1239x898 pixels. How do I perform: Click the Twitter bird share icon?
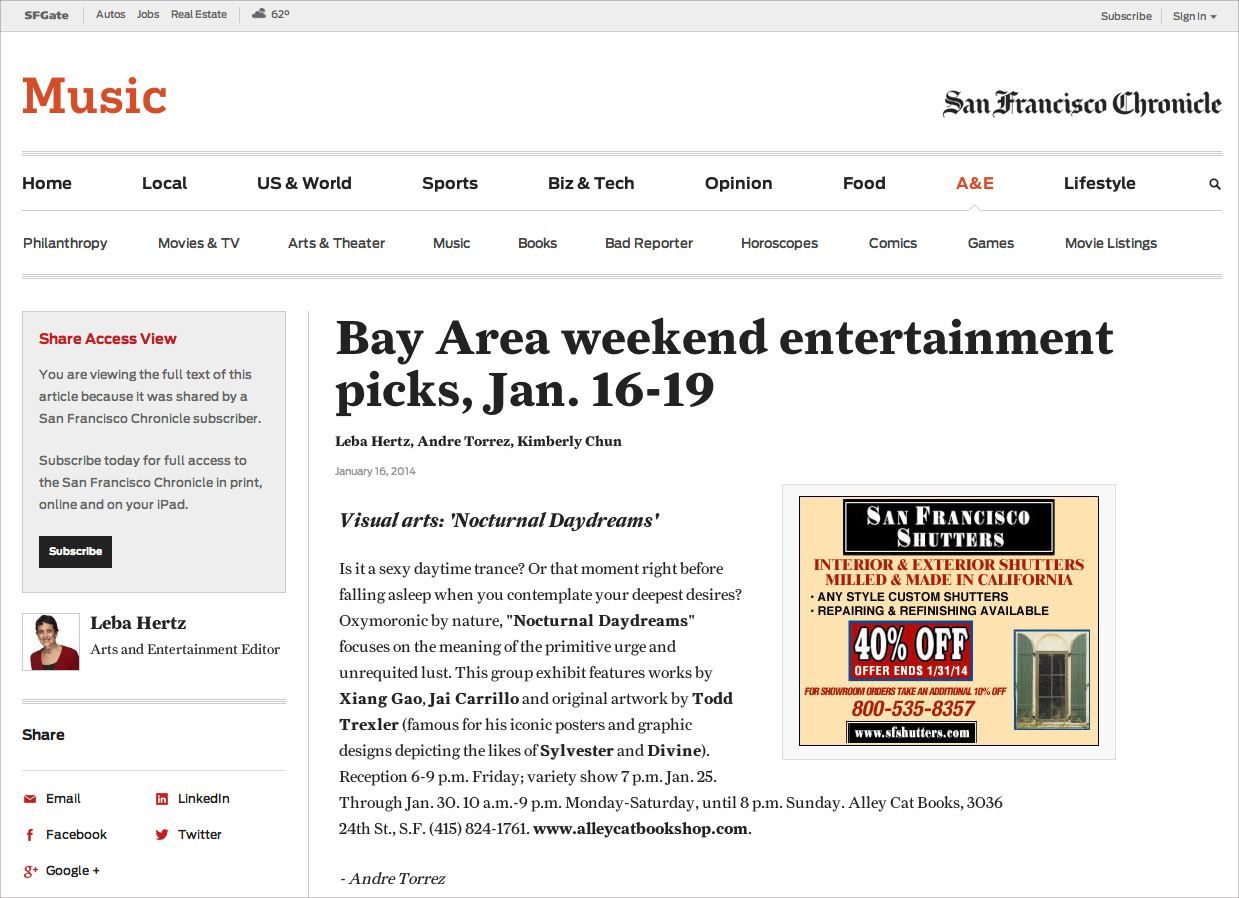click(161, 835)
